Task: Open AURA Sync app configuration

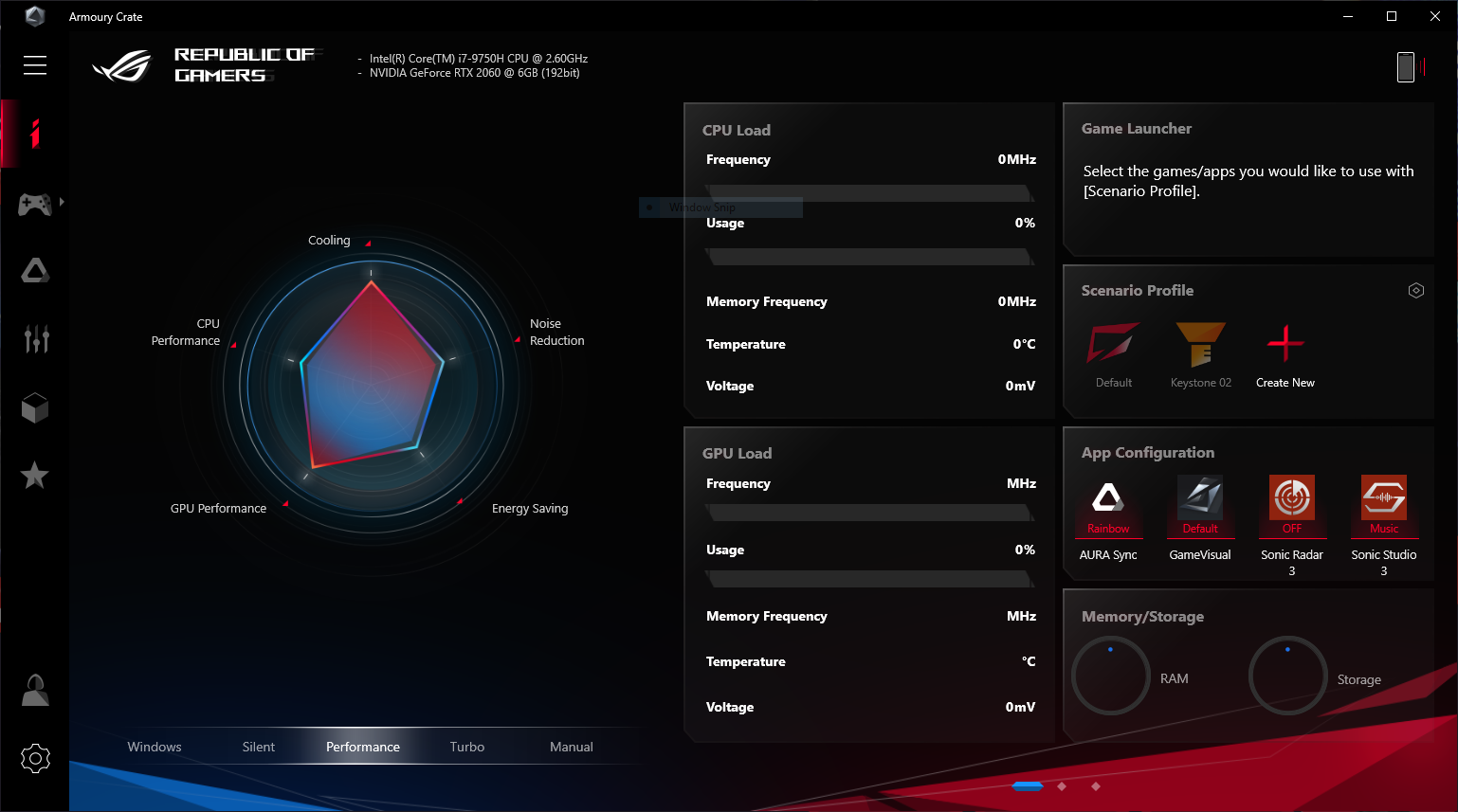Action: pos(1108,518)
